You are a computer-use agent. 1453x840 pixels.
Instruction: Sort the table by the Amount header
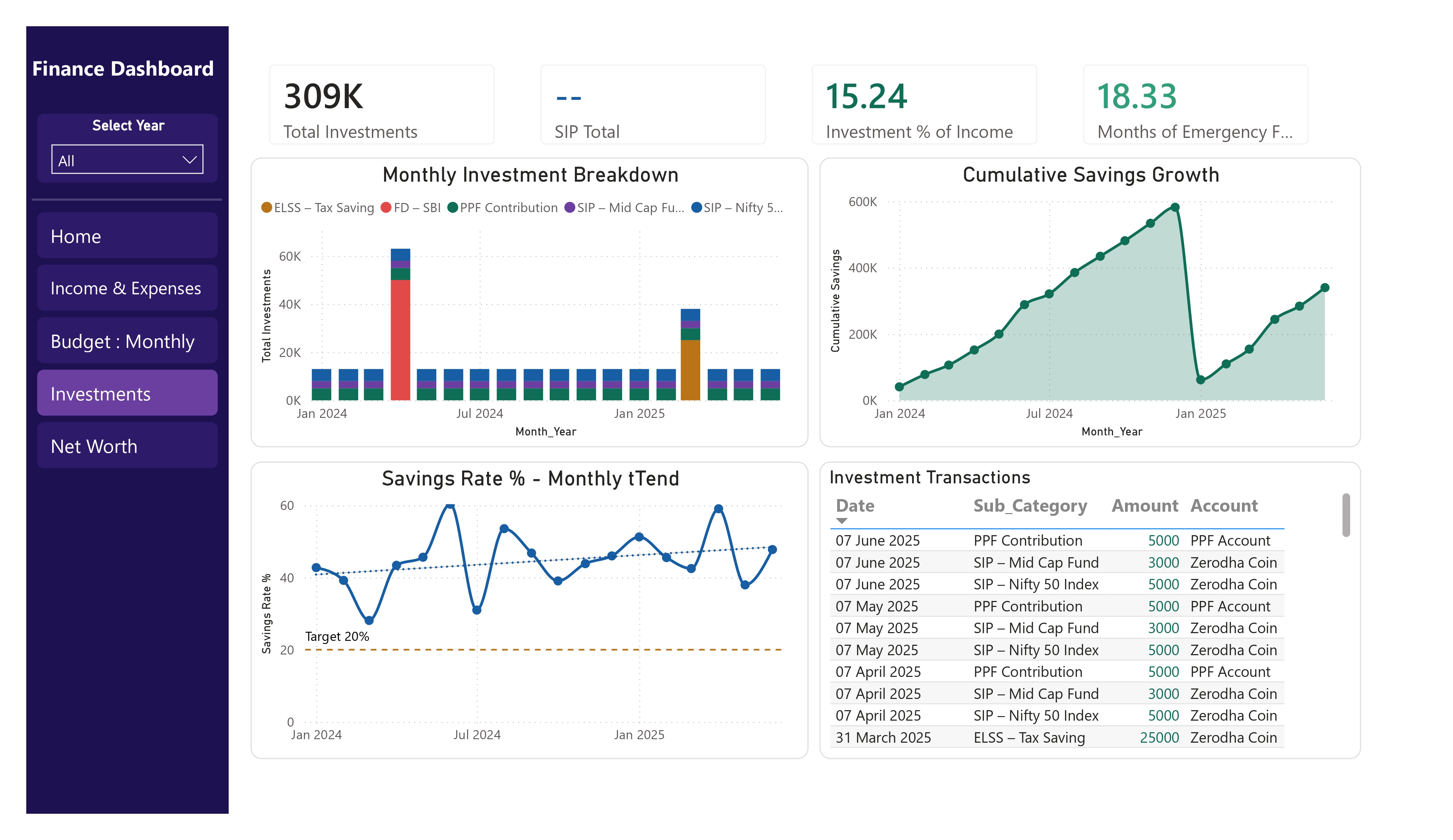[x=1145, y=506]
